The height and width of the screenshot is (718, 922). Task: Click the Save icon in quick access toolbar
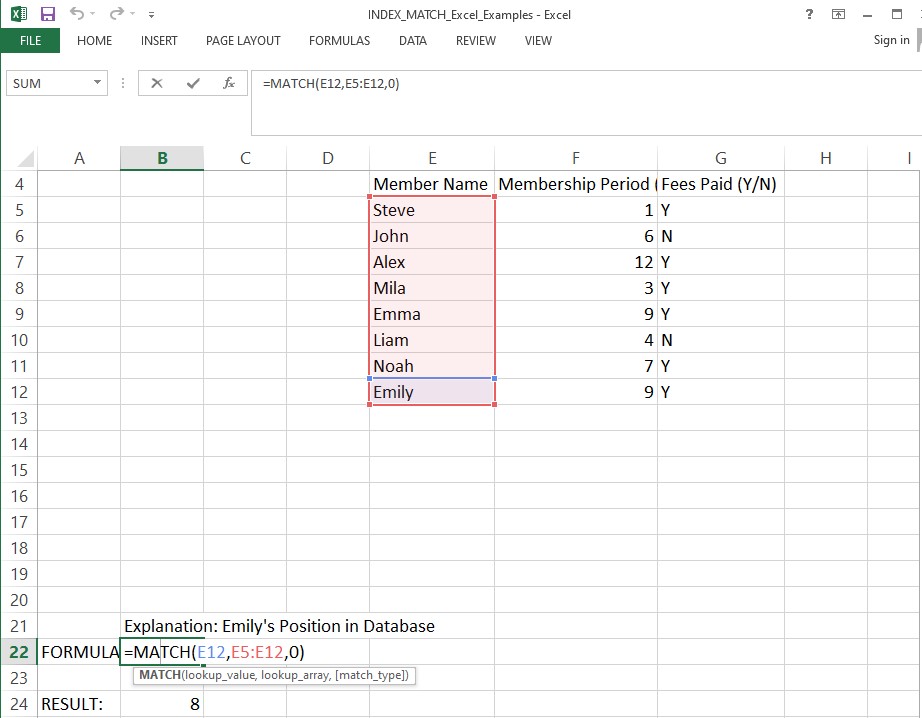pos(48,15)
